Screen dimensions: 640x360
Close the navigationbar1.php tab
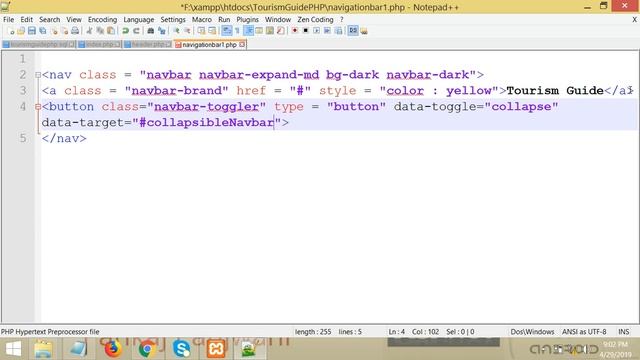pos(242,44)
